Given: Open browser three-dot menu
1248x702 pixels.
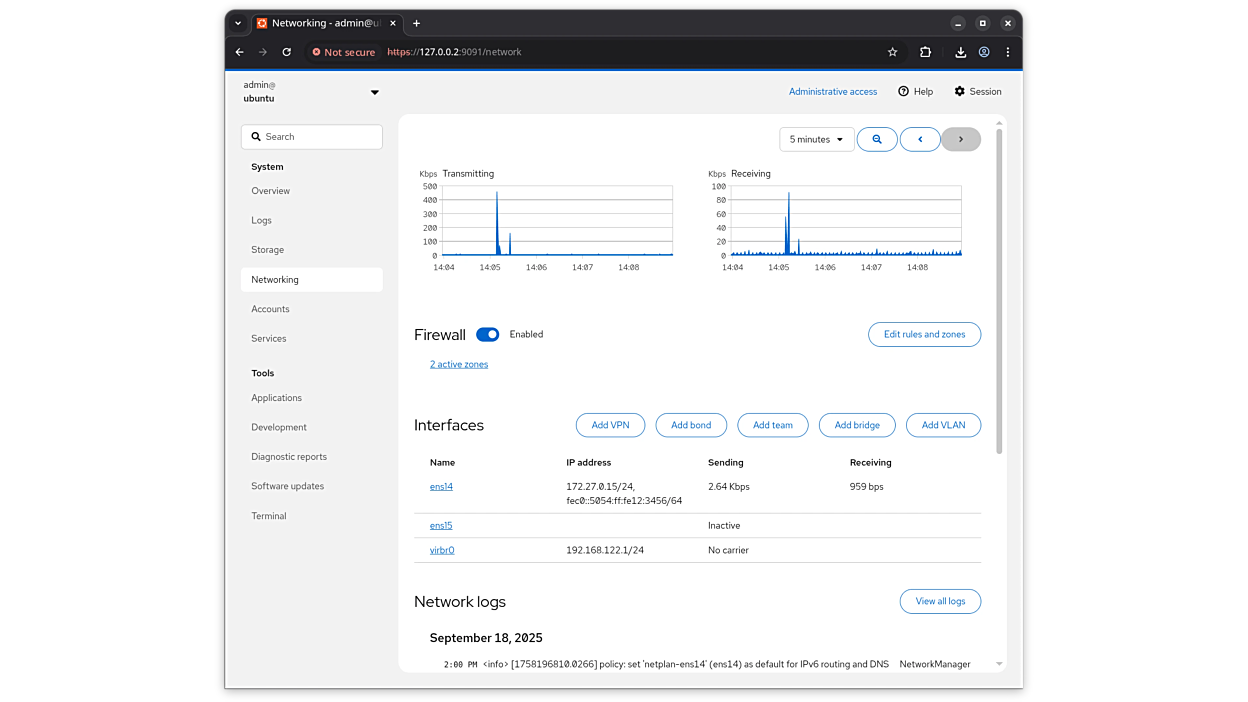Looking at the screenshot, I should (x=1007, y=52).
